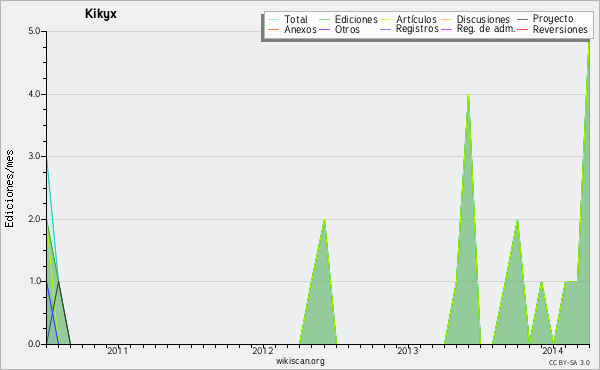Select the 'Reg. de adm.' legend label
The width and height of the screenshot is (600, 370).
point(486,29)
